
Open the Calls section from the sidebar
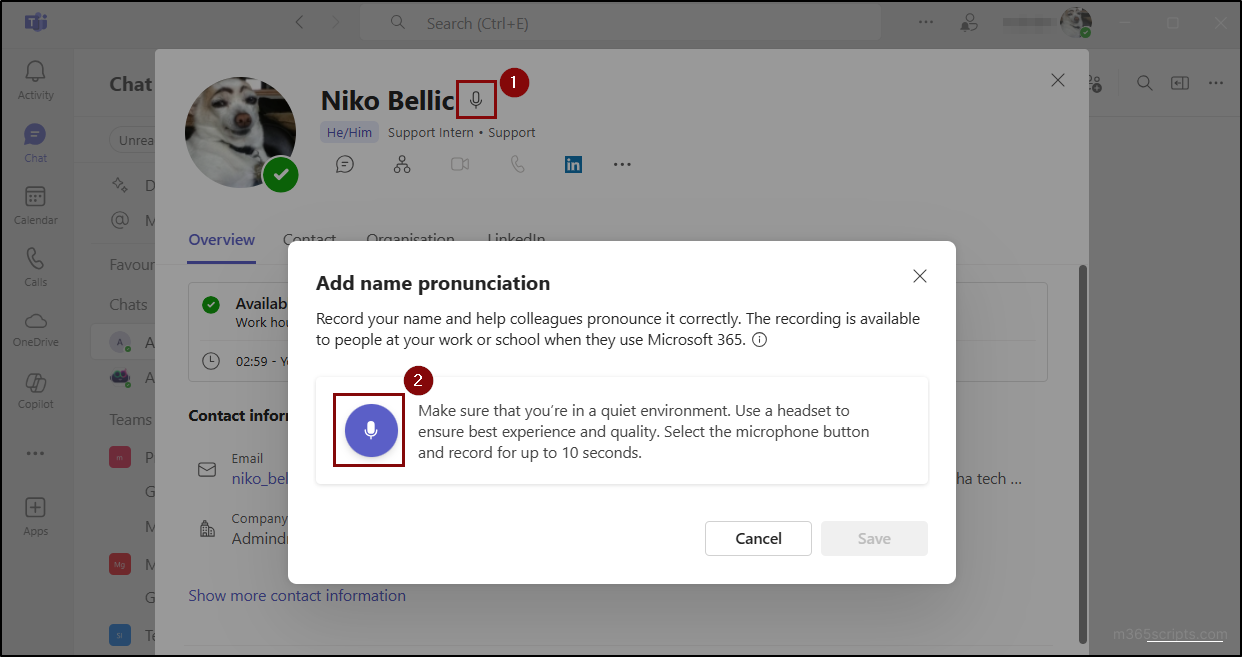click(34, 262)
